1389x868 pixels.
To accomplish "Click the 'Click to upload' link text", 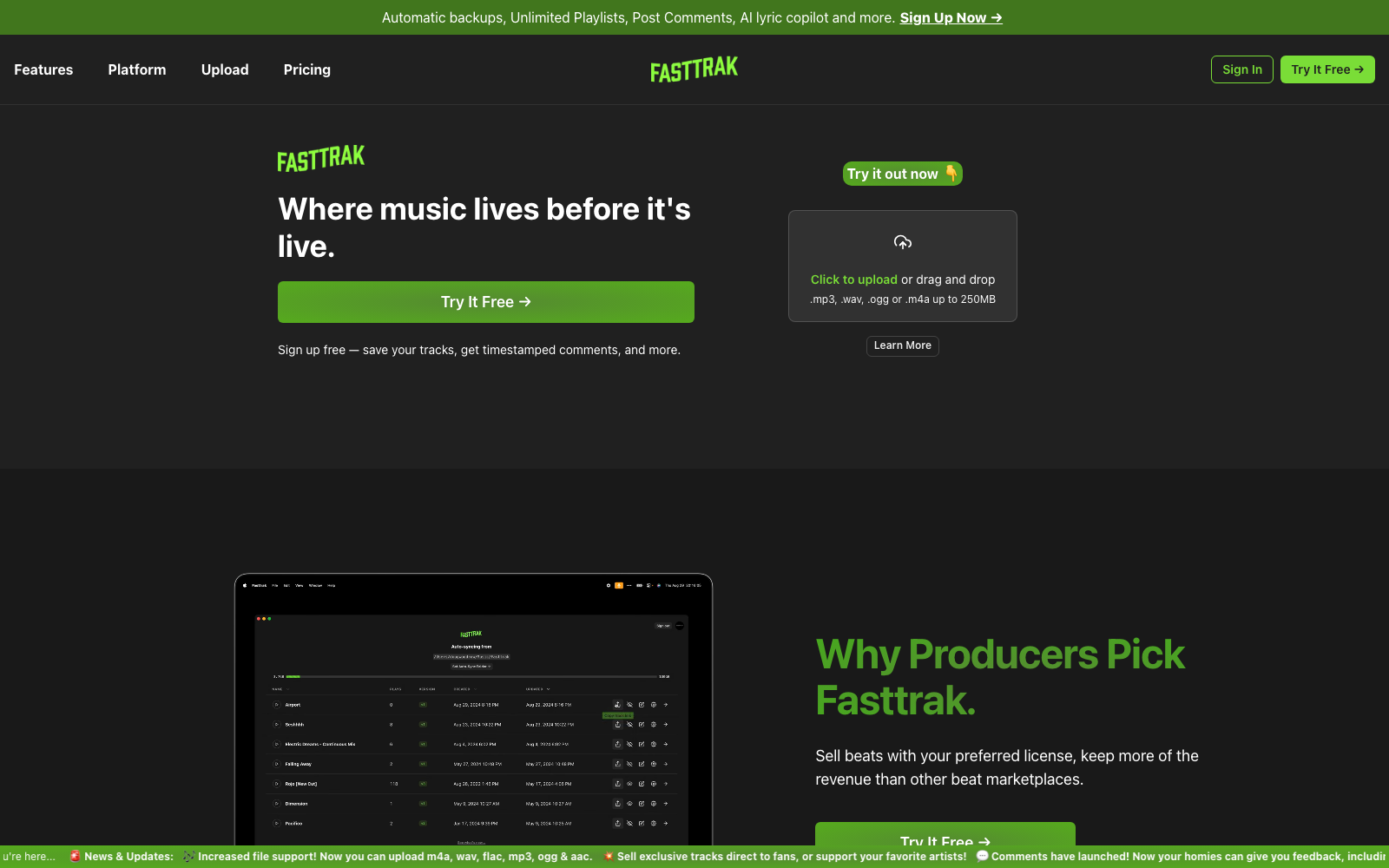I will coord(854,279).
